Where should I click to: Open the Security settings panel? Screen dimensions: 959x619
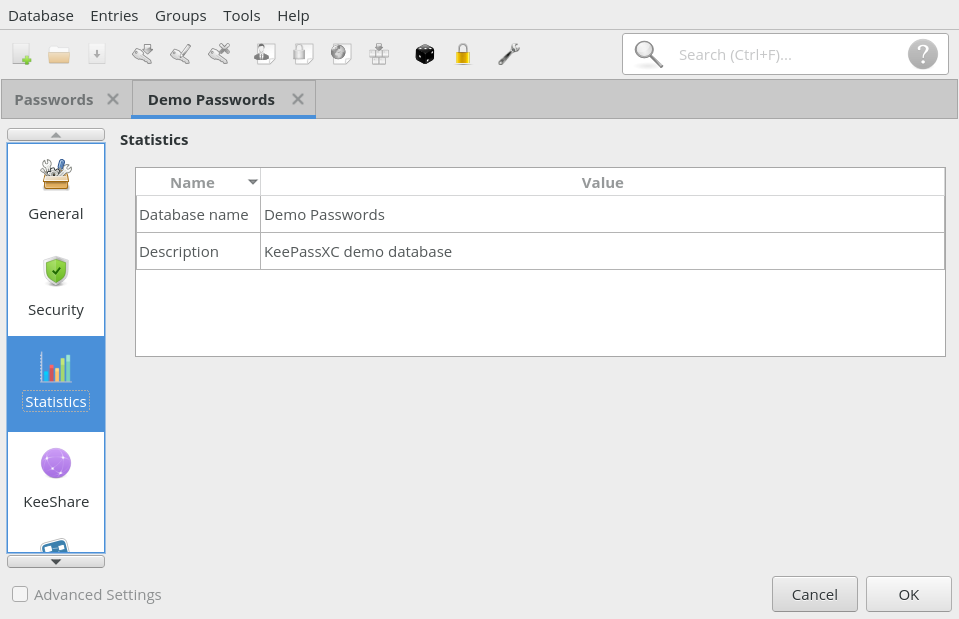(x=55, y=285)
